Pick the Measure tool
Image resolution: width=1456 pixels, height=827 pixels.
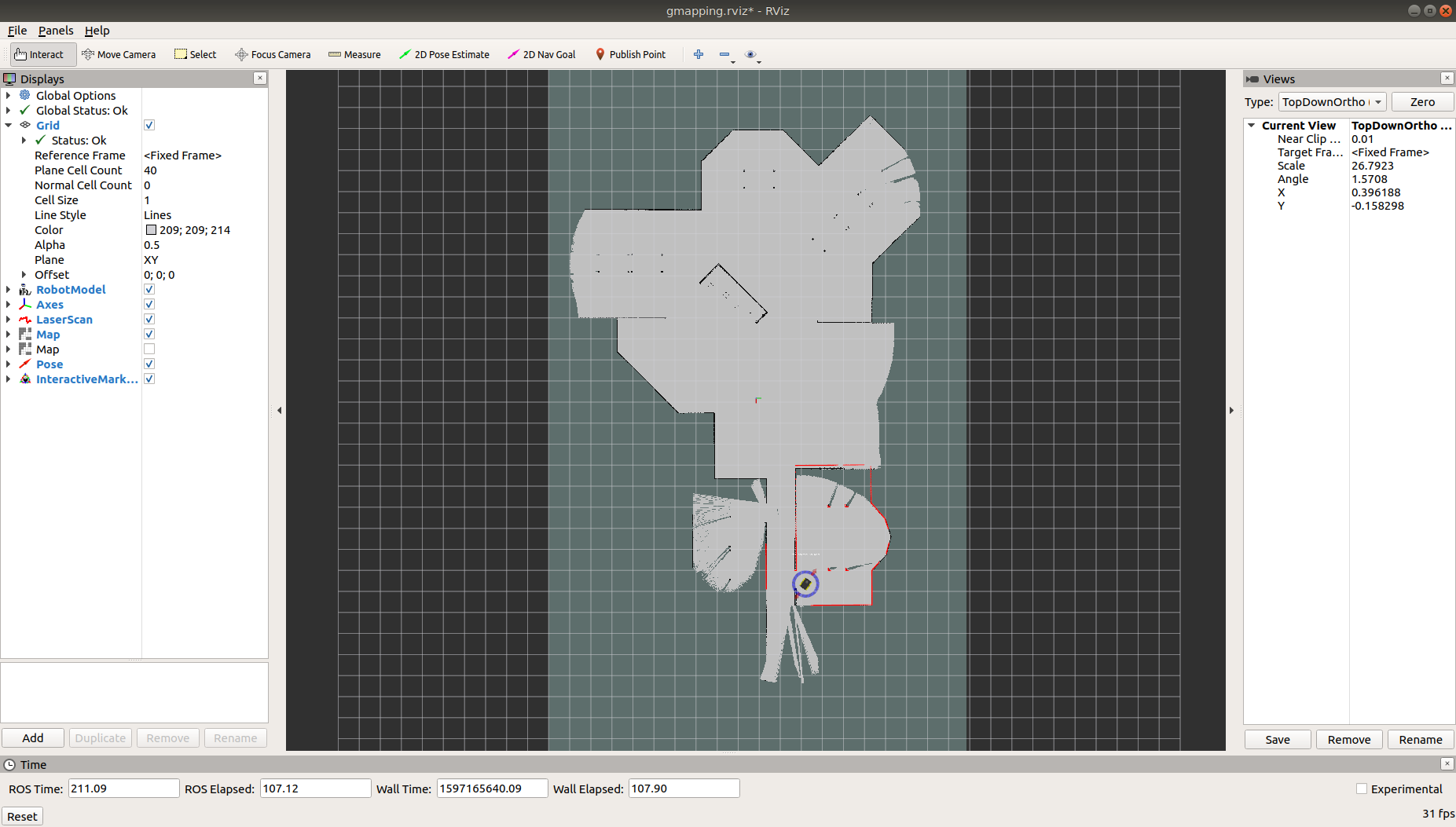[354, 54]
